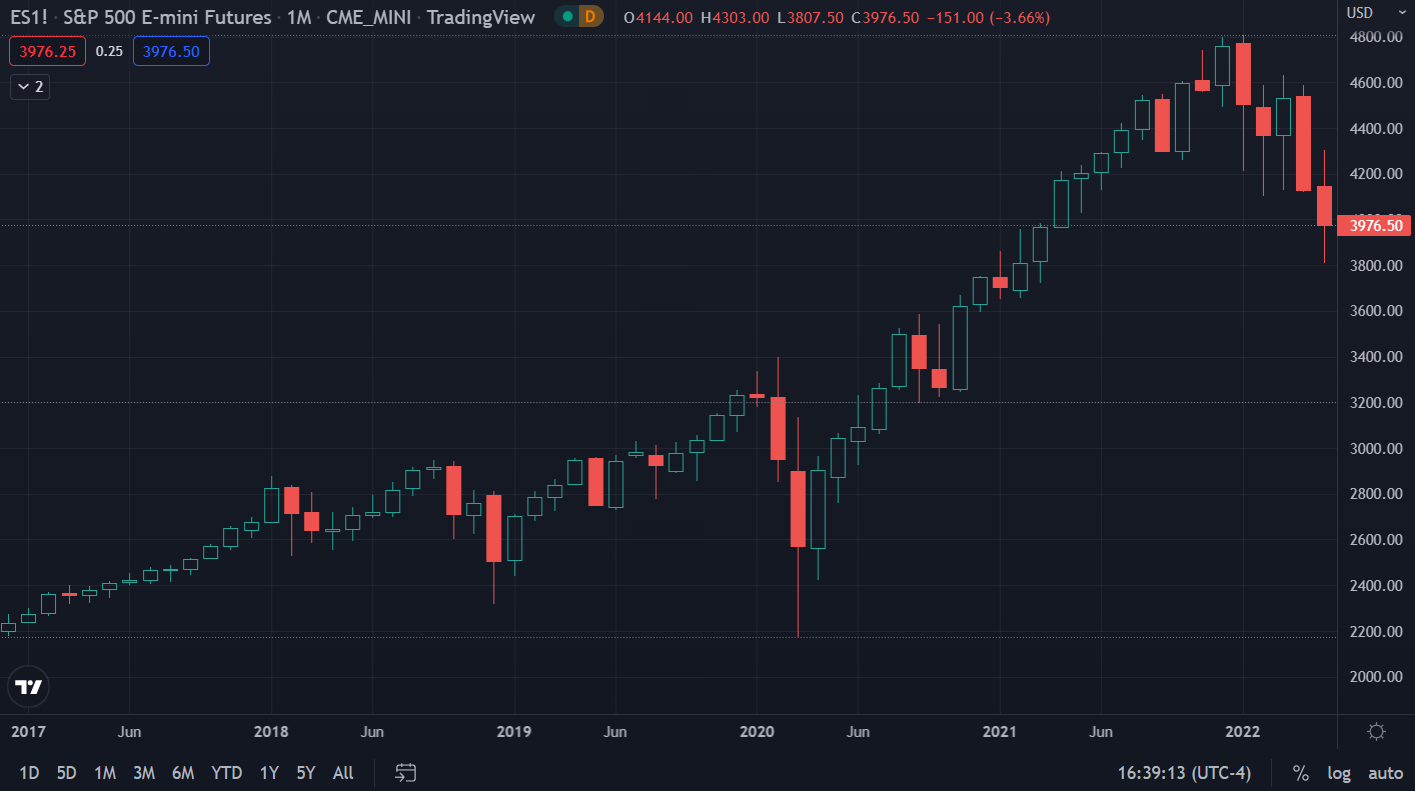1415x791 pixels.
Task: Click the orange D delayed data badge
Action: [590, 17]
